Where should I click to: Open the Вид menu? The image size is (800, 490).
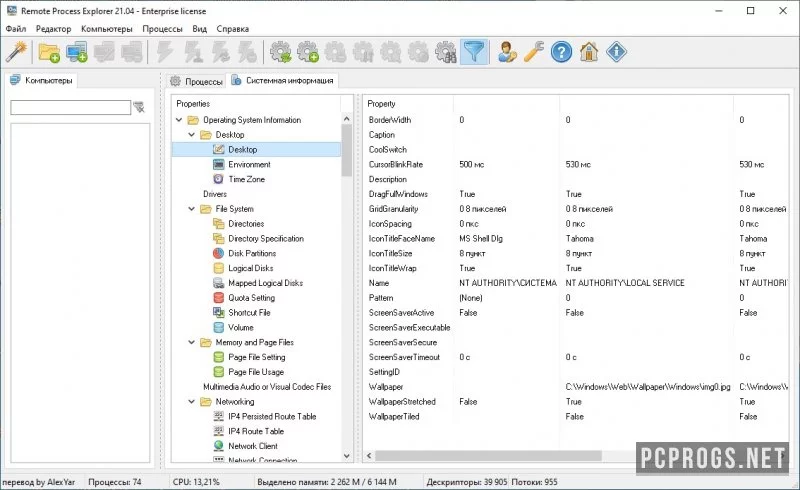[x=199, y=29]
